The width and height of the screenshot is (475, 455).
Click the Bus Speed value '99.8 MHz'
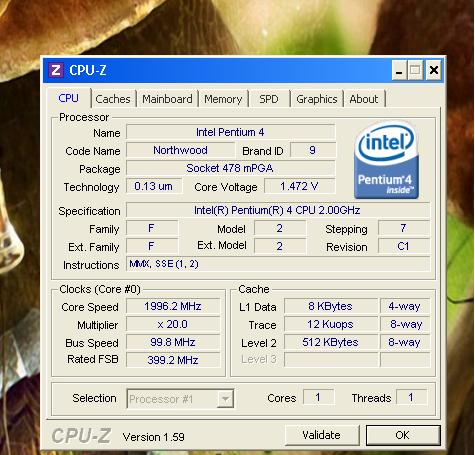point(173,342)
